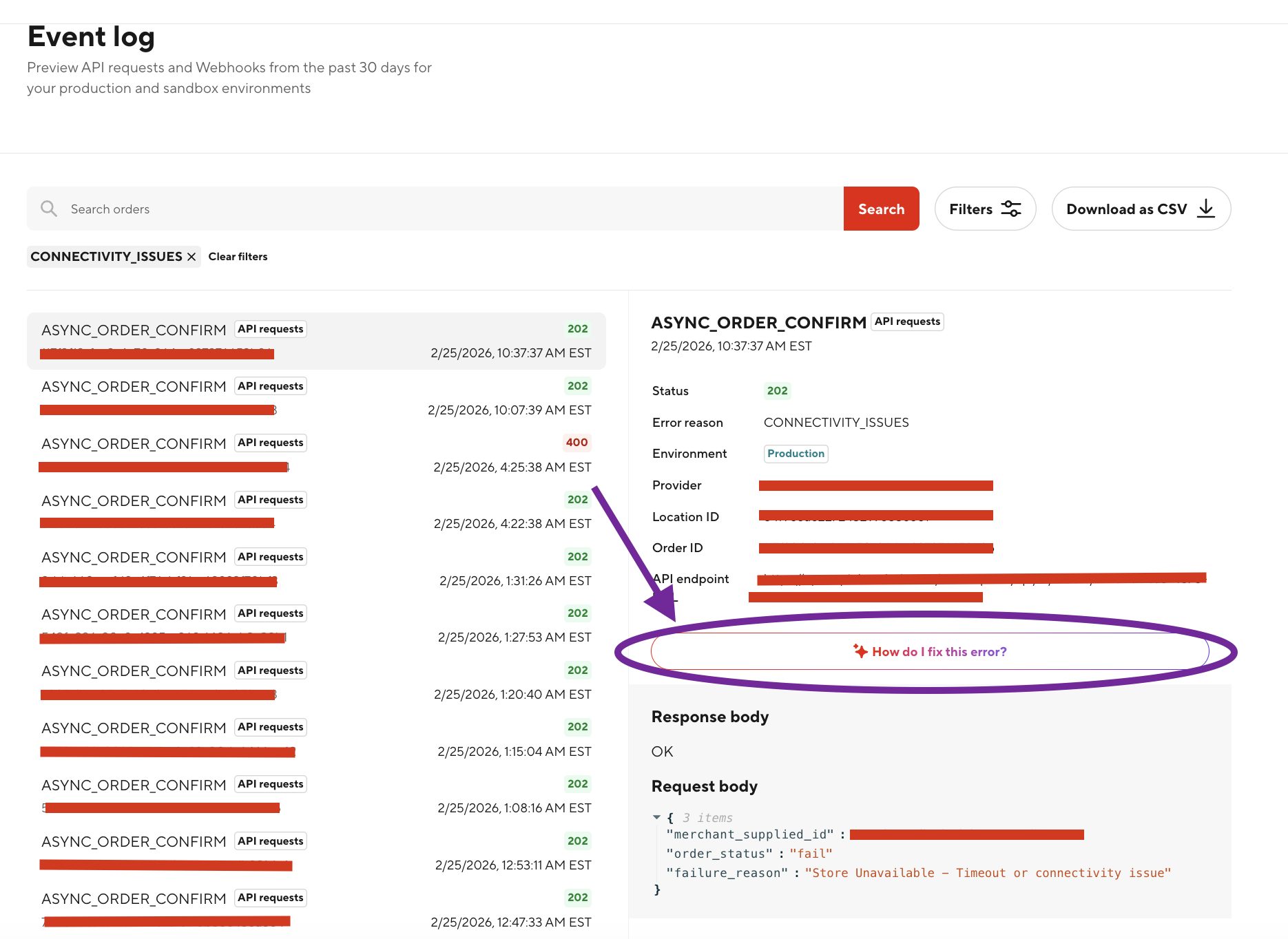
Task: Open the event from 1:31:26 AM
Action: tap(316, 569)
